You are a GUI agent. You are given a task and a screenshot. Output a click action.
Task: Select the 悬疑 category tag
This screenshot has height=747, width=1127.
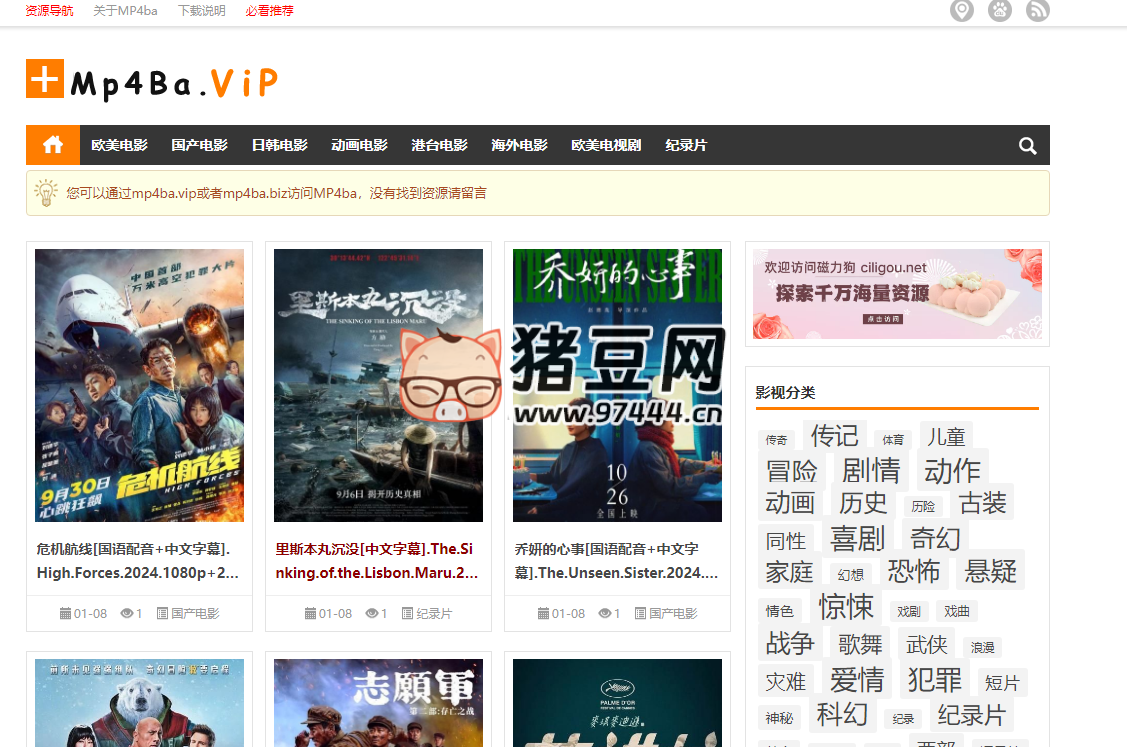990,571
